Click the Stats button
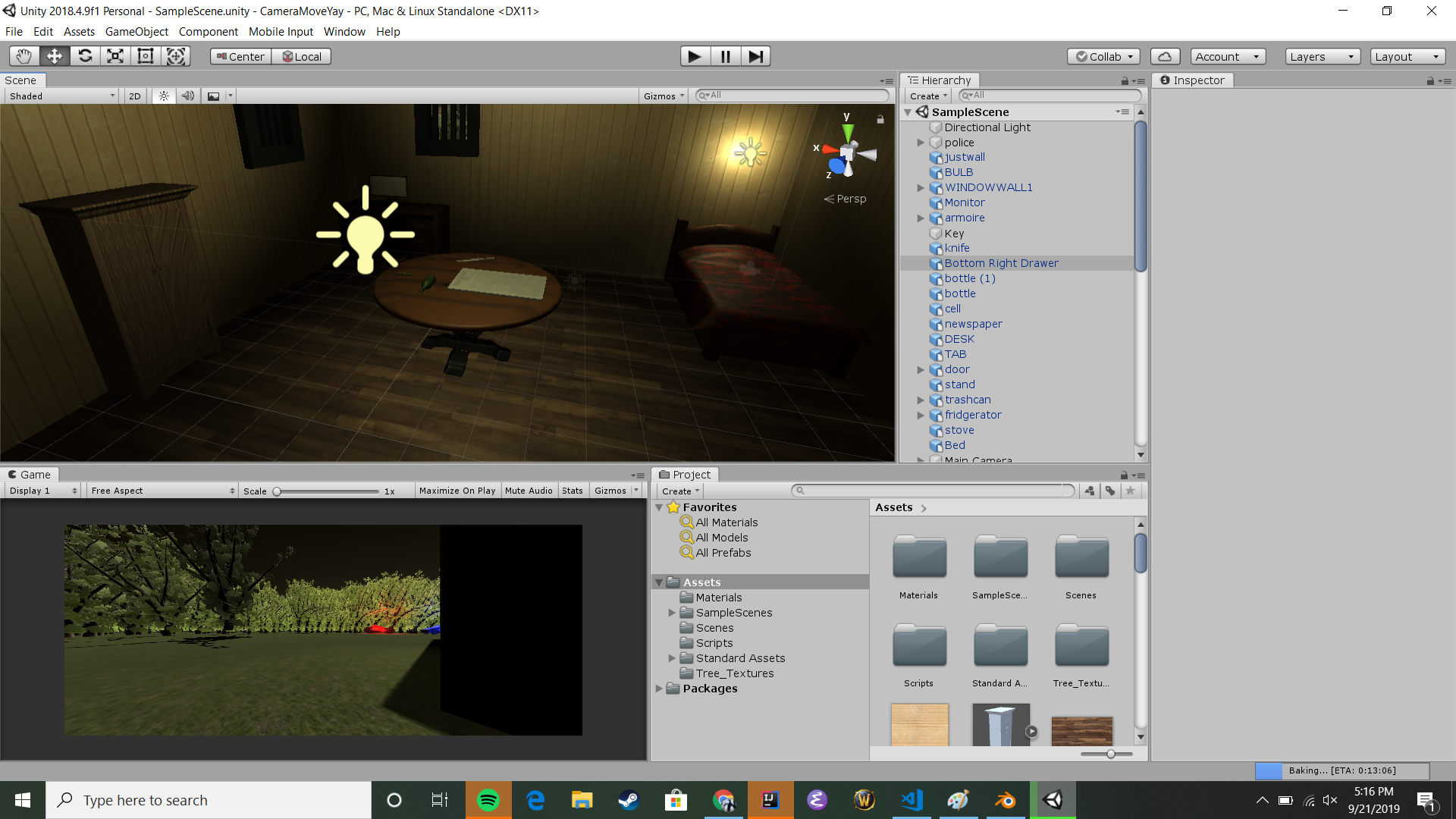The width and height of the screenshot is (1456, 819). [573, 491]
